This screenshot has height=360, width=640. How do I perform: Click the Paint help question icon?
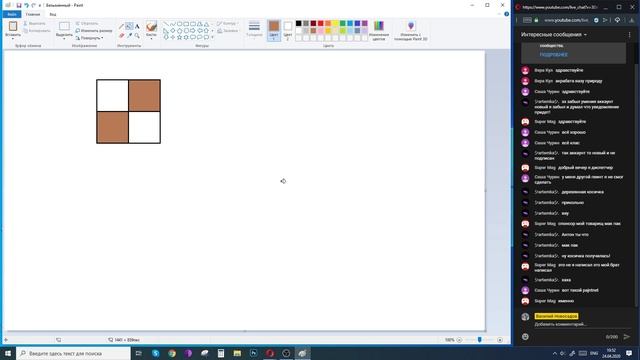point(507,14)
